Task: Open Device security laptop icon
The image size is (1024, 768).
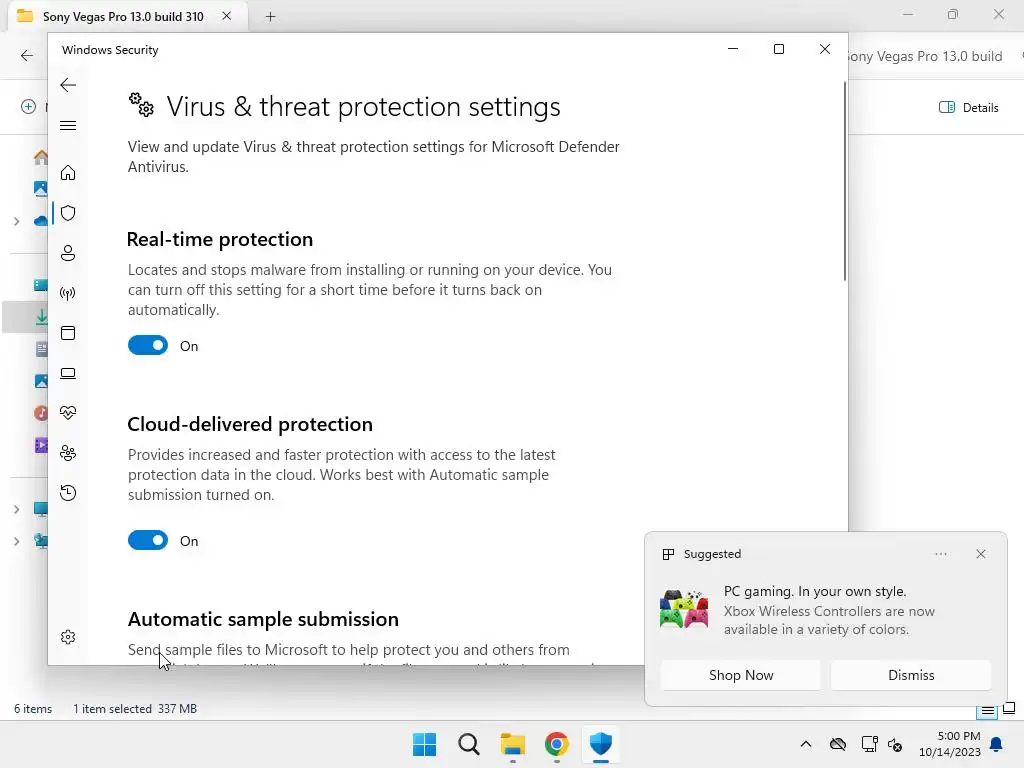Action: [x=68, y=373]
